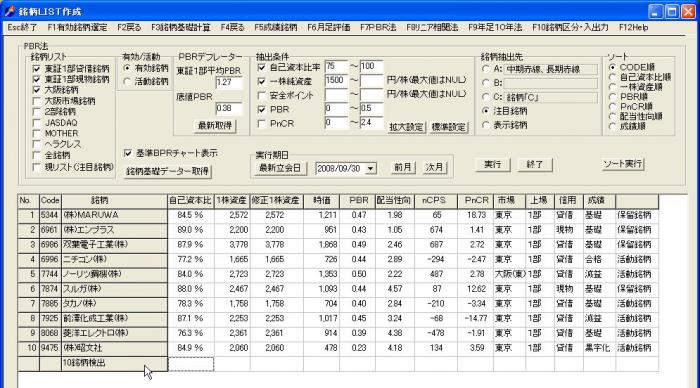Click PBR column header in table
The width and height of the screenshot is (700, 388).
point(358,201)
